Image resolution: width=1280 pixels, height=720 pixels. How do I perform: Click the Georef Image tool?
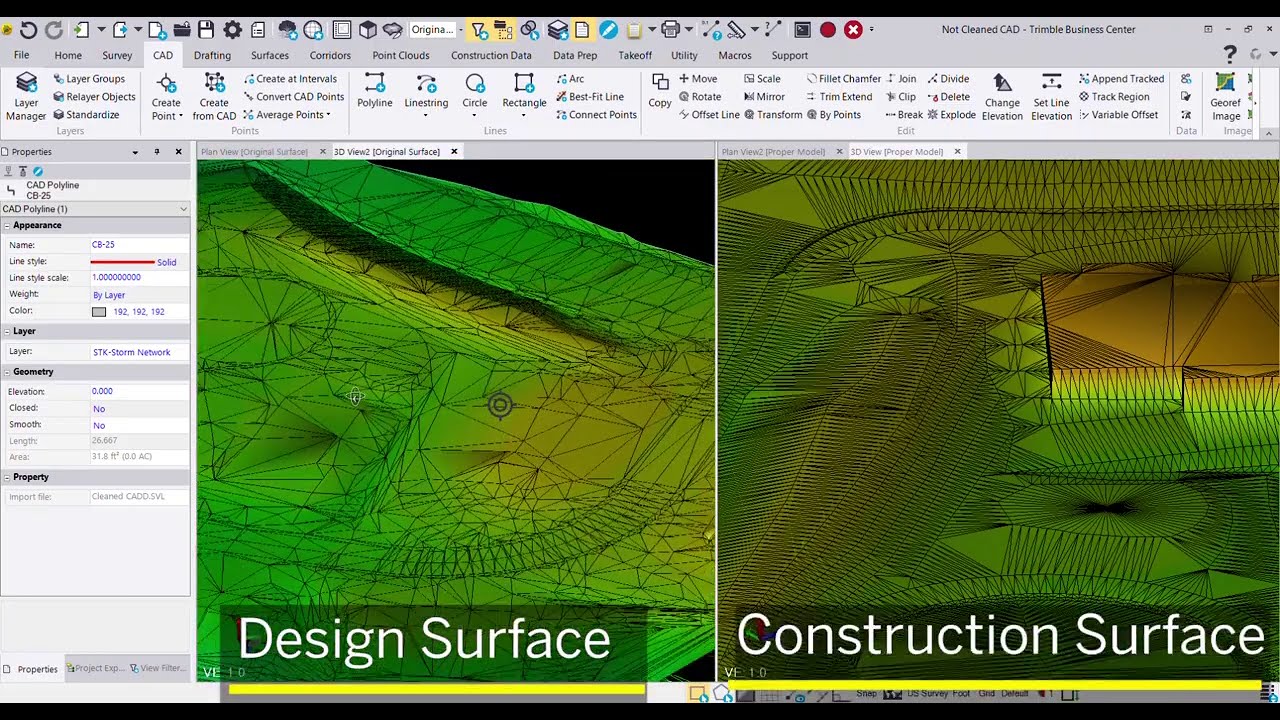pyautogui.click(x=1226, y=97)
